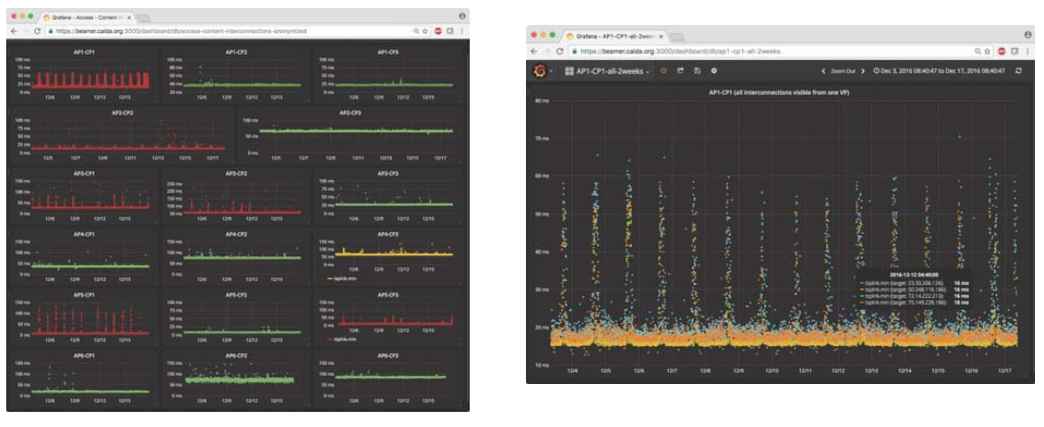Click the AP1-CP1 panel title in left dashboard
The width and height of the screenshot is (1044, 427).
point(87,52)
